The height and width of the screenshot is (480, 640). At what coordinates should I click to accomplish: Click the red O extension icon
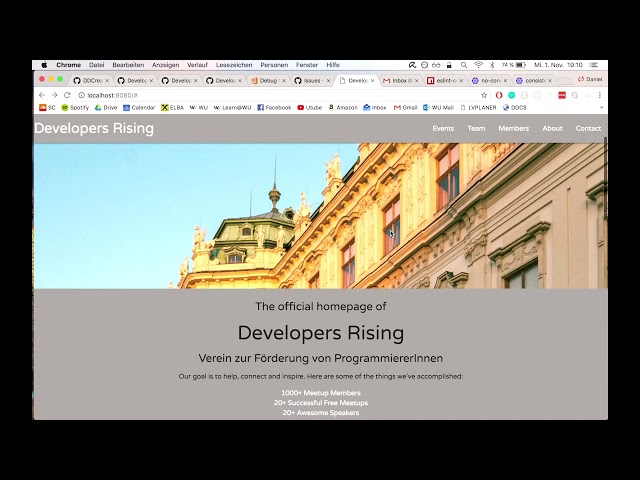(x=499, y=95)
